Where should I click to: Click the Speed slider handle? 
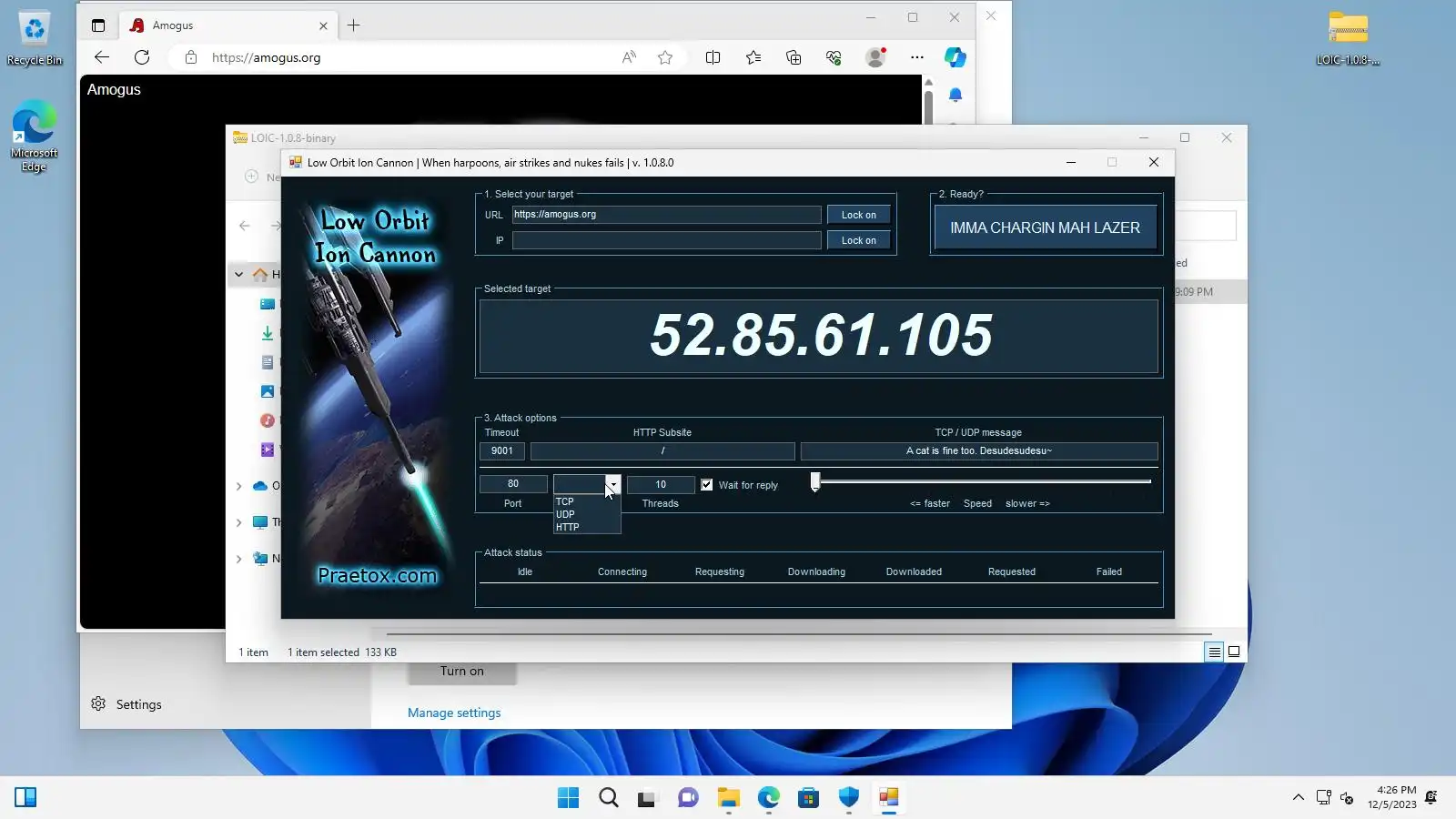pos(815,481)
